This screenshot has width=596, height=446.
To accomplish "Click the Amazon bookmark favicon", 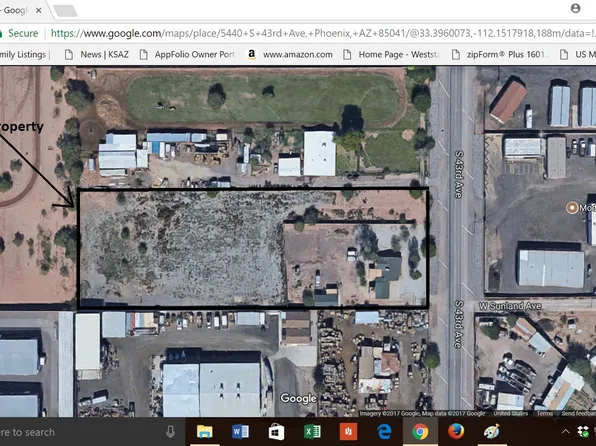I will point(251,55).
